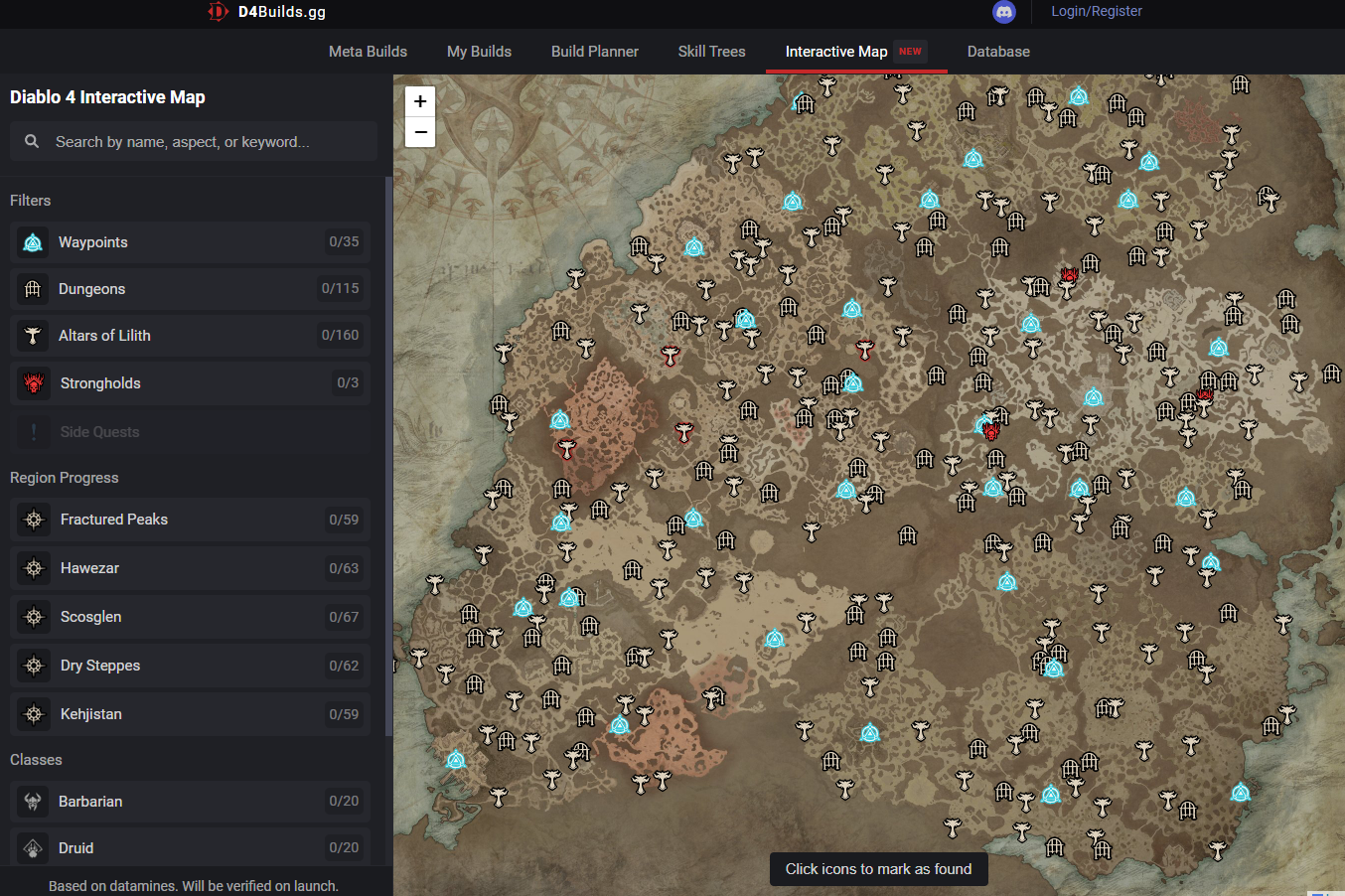This screenshot has height=896, width=1345.
Task: Click the 'Click icons to mark as found' tooltip
Action: (878, 869)
